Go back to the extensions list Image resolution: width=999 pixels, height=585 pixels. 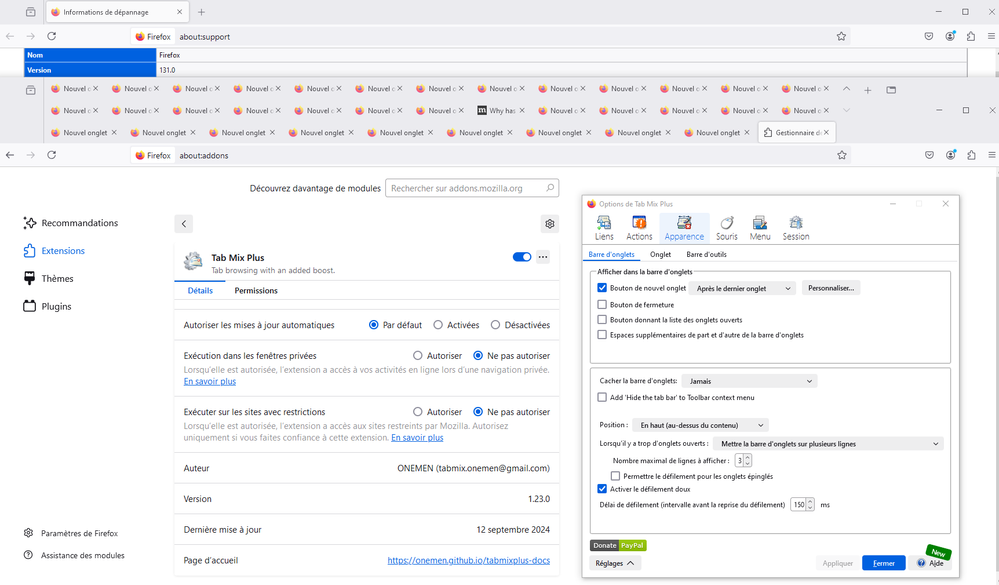tap(183, 224)
